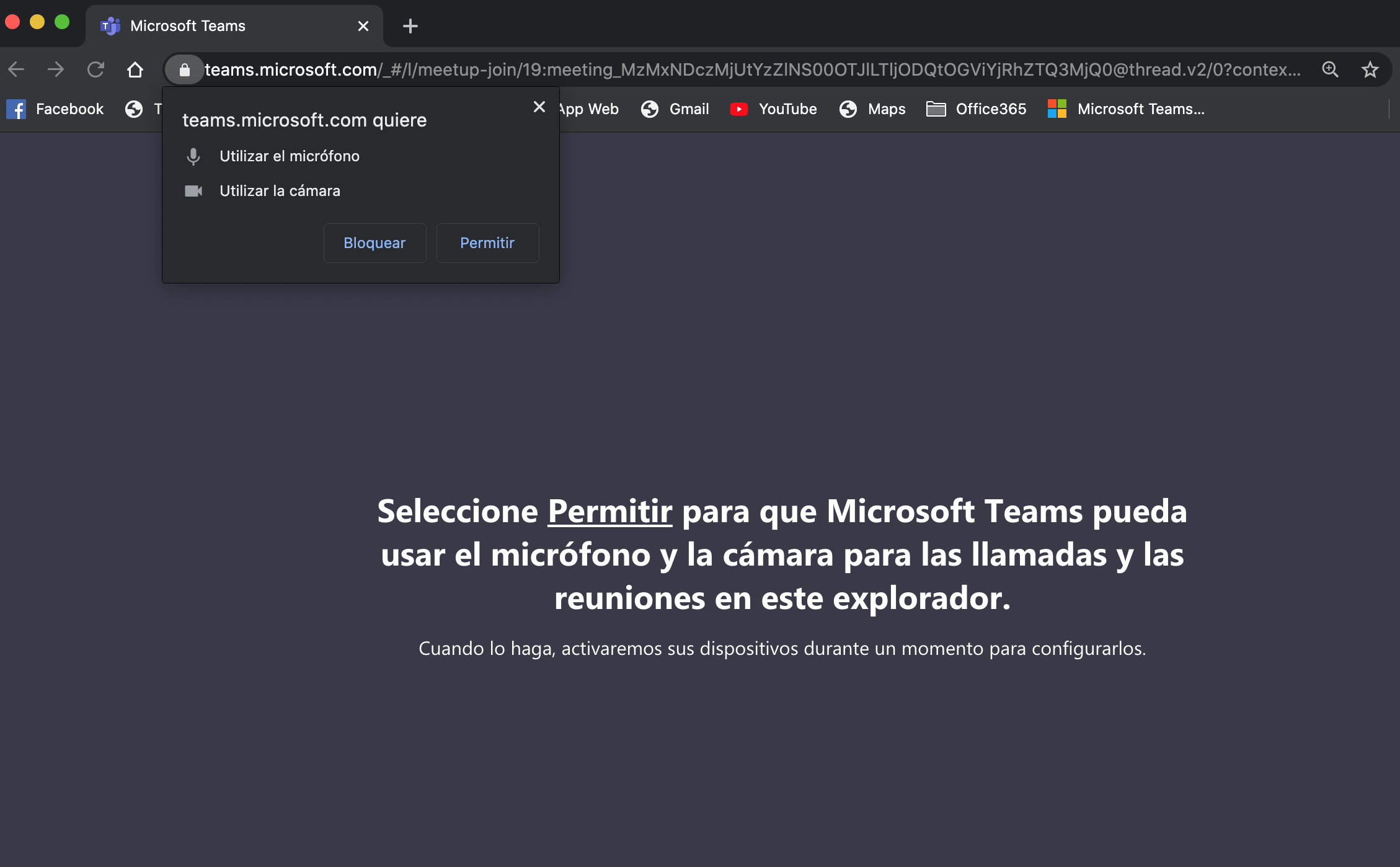This screenshot has width=1400, height=867.
Task: Click the camera icon in permission prompt
Action: point(193,191)
